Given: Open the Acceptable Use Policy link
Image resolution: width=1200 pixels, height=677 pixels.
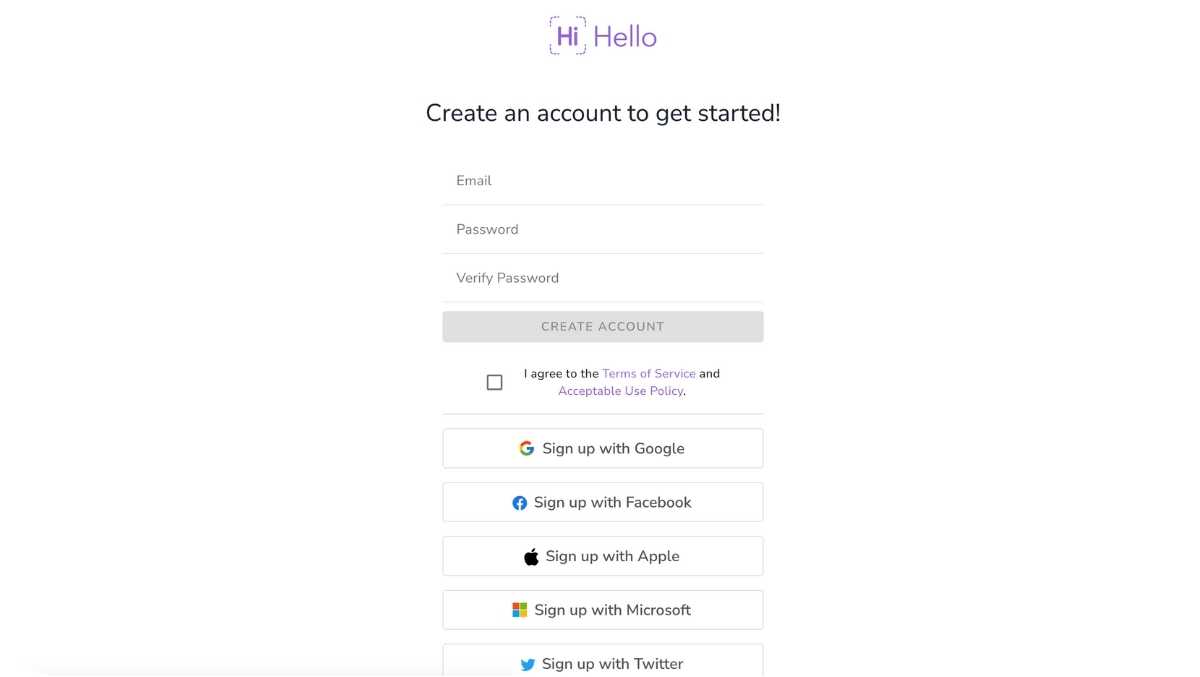Looking at the screenshot, I should coord(620,391).
